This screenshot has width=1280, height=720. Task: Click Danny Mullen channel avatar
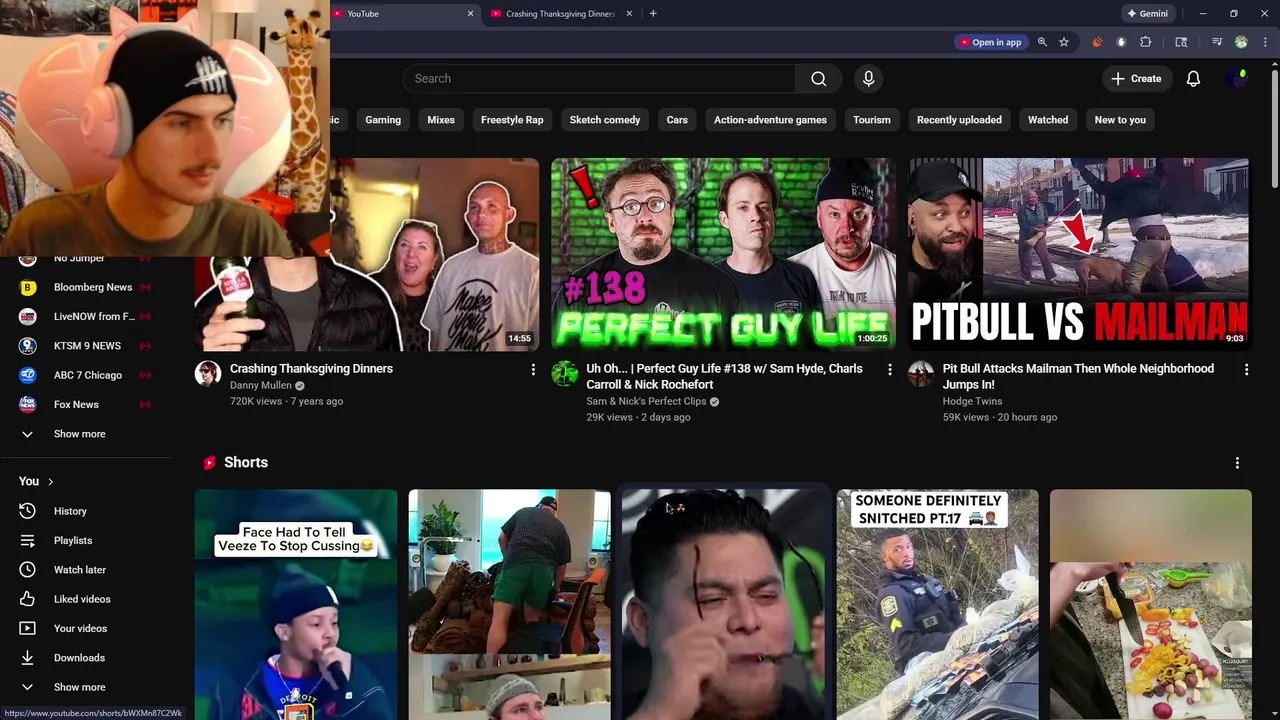click(208, 374)
